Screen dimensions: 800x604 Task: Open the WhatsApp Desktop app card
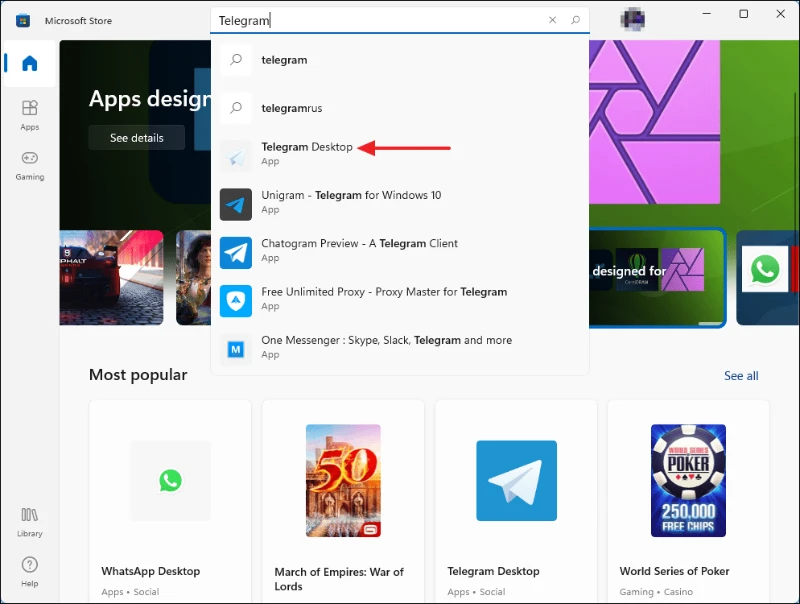170,501
